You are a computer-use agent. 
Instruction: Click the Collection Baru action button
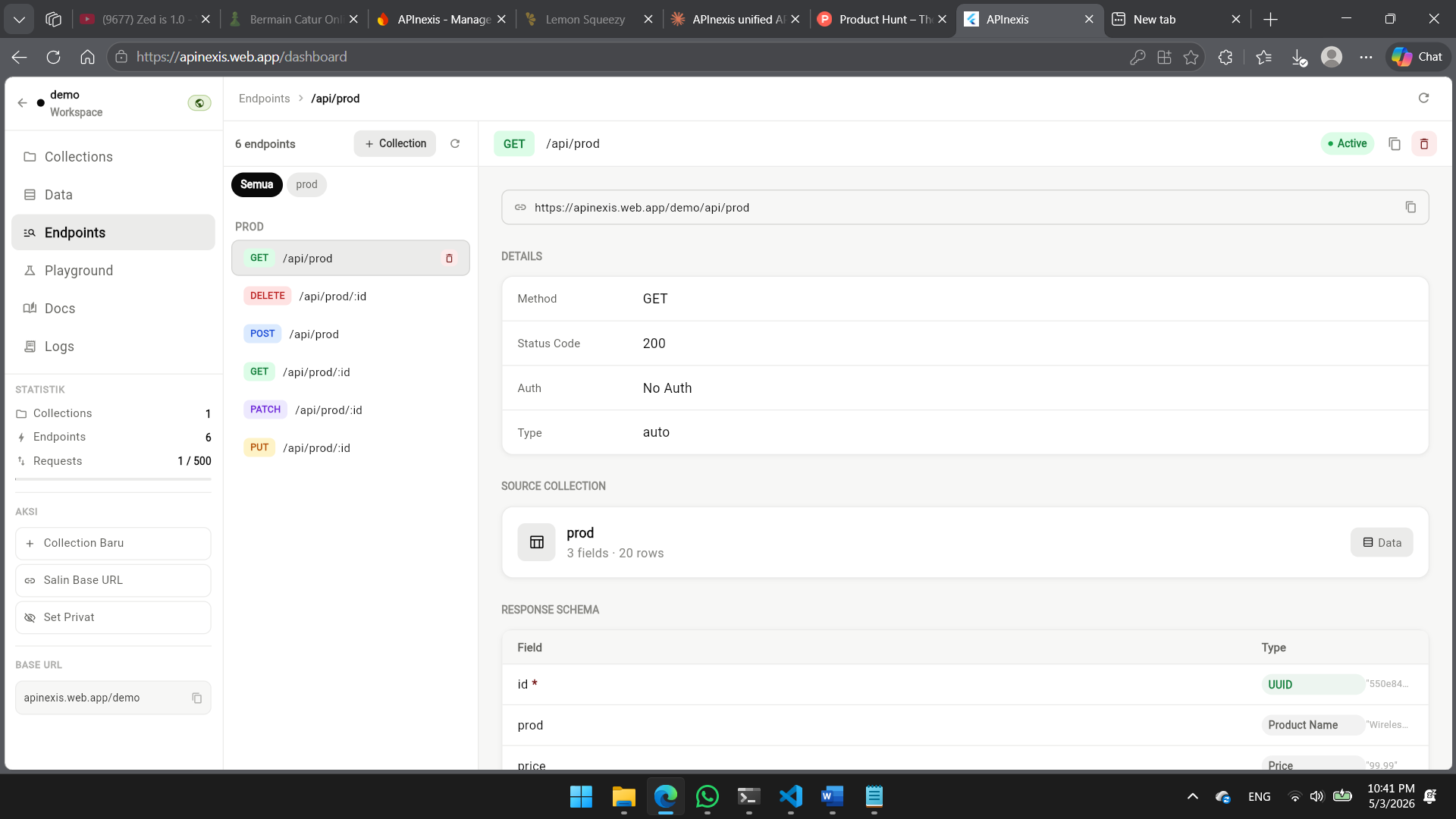113,543
